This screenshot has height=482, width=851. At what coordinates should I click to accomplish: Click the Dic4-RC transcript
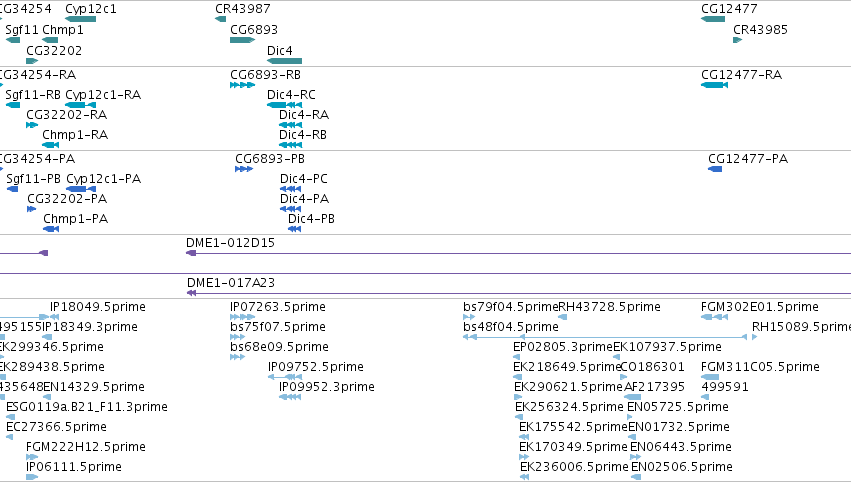click(284, 105)
